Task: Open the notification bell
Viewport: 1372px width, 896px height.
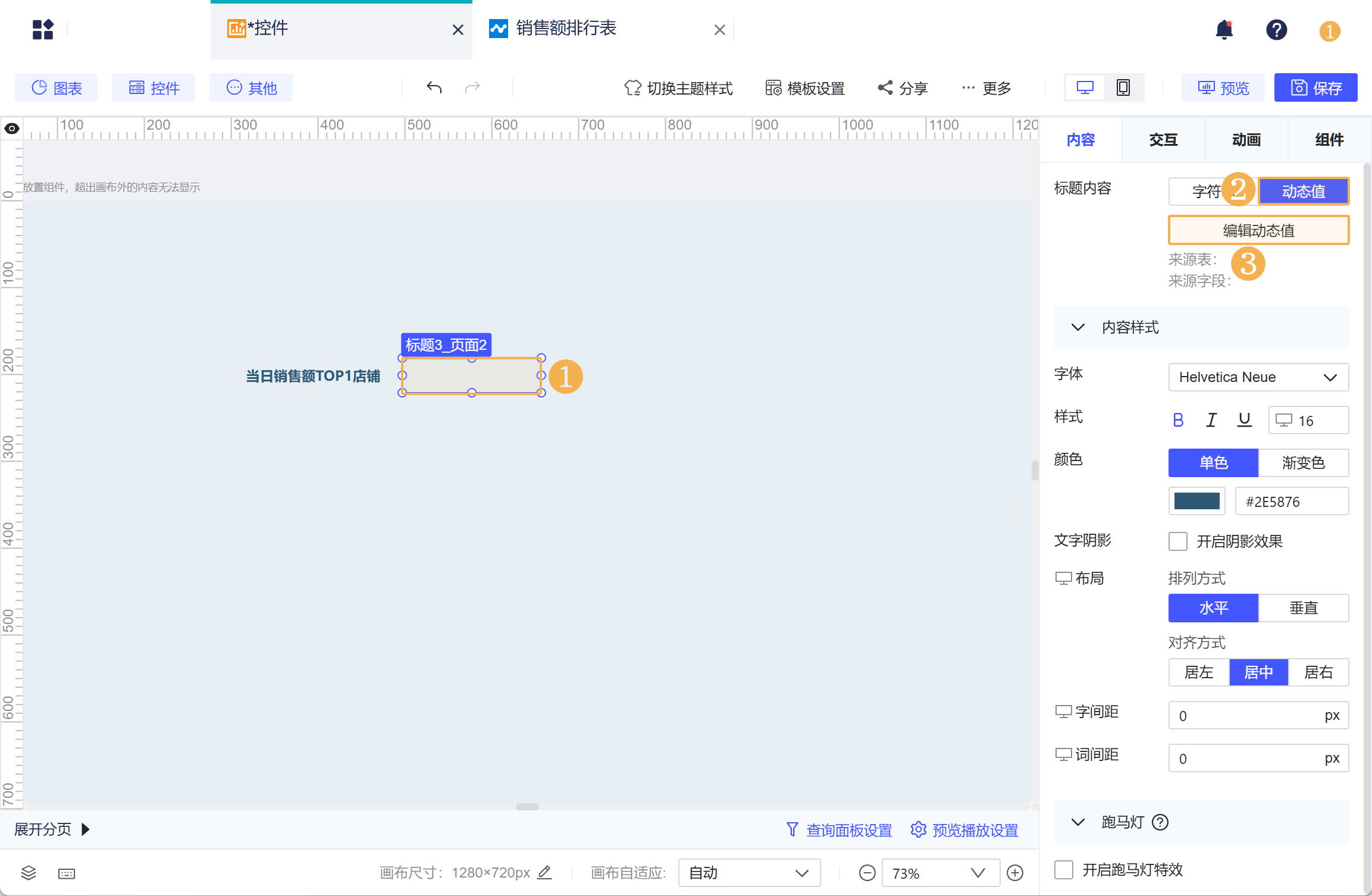Action: coord(1224,30)
